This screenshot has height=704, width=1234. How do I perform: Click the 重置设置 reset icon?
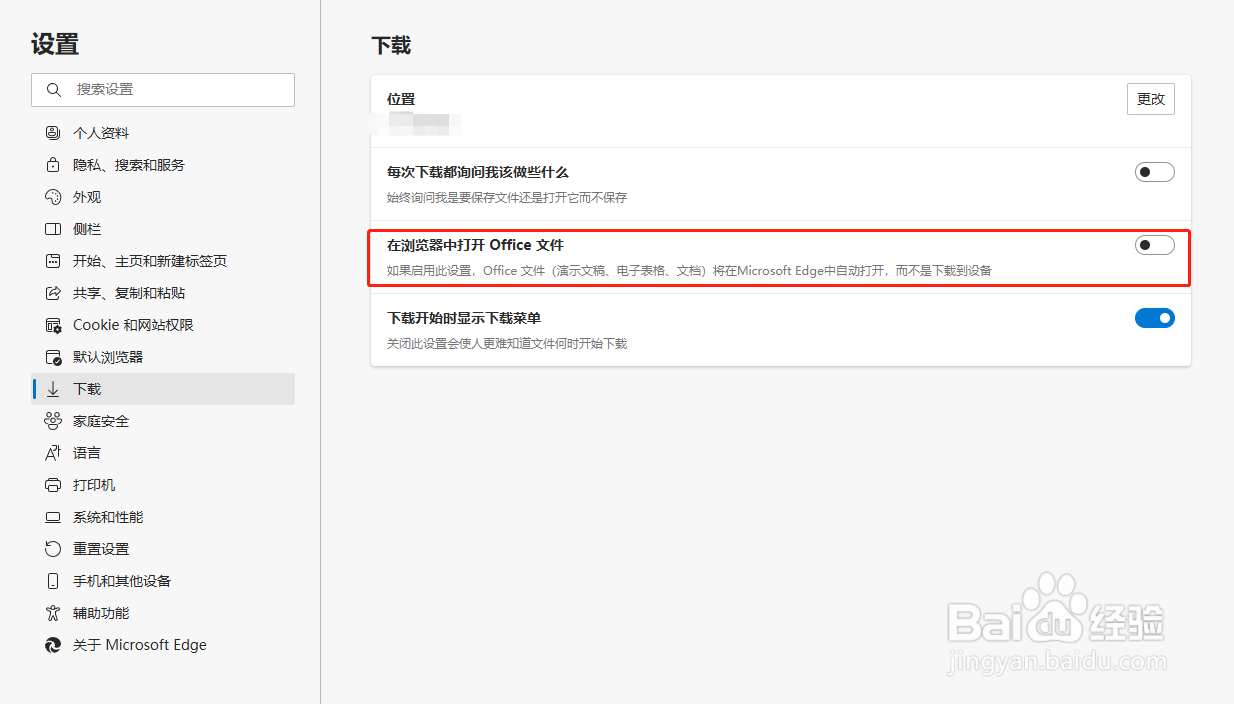[53, 549]
